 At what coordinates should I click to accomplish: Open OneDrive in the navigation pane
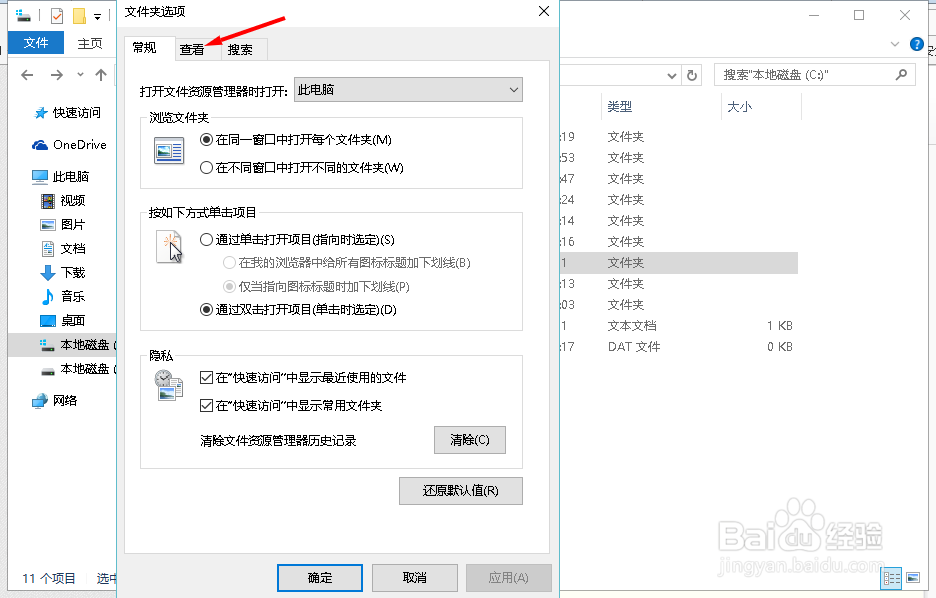(x=69, y=145)
